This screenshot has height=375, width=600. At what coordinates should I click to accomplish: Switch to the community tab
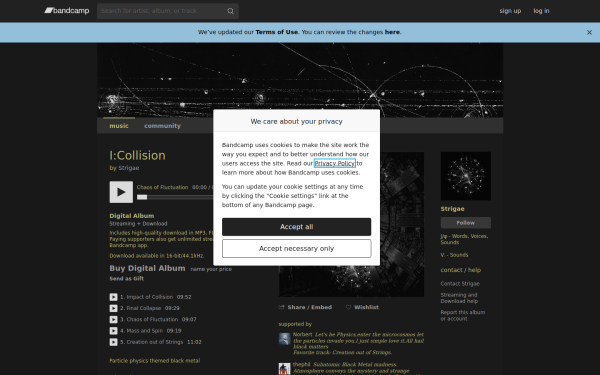[x=162, y=126]
